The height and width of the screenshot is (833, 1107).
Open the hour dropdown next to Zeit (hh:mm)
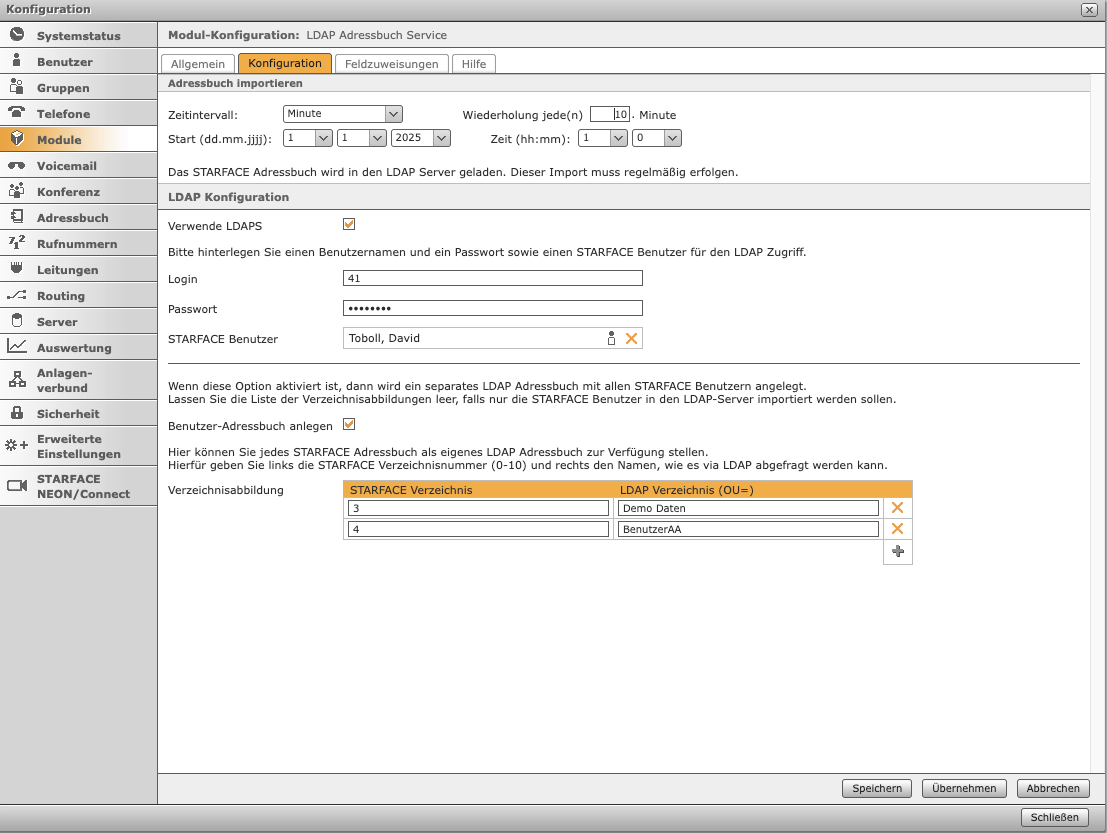(x=601, y=138)
